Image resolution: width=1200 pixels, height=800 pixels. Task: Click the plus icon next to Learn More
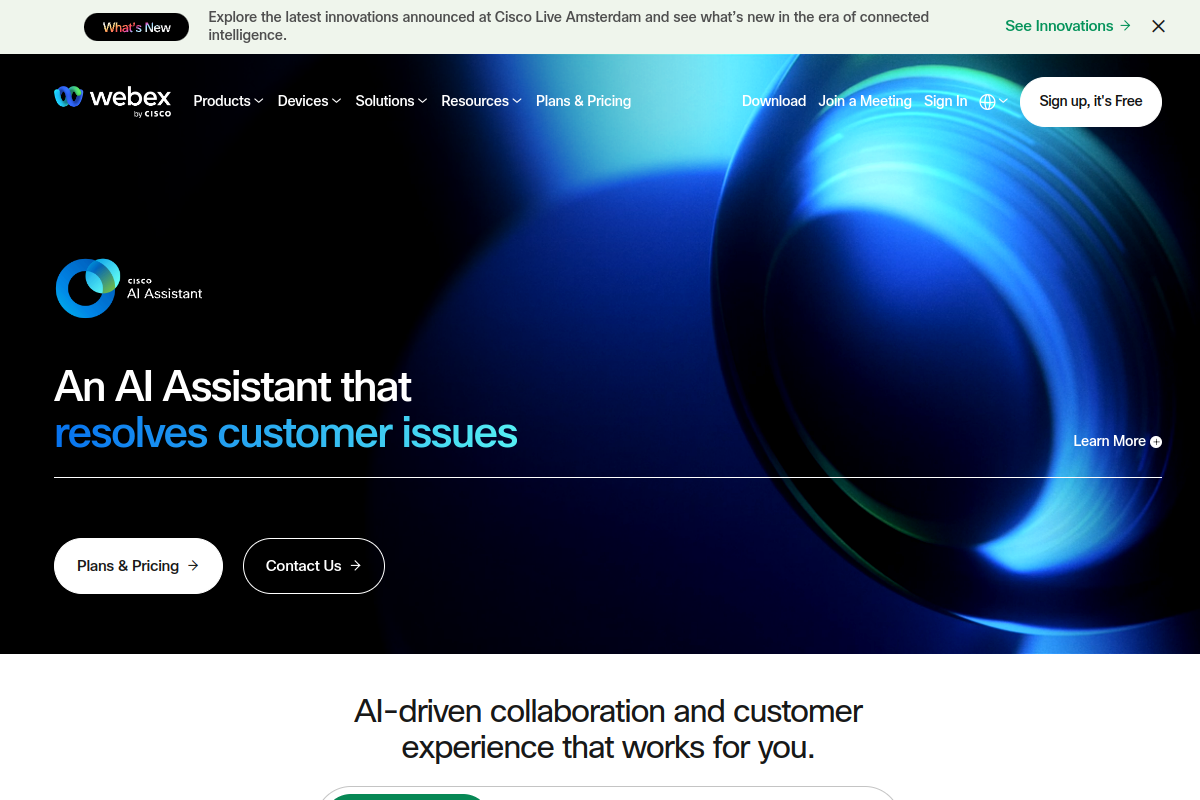click(1156, 441)
